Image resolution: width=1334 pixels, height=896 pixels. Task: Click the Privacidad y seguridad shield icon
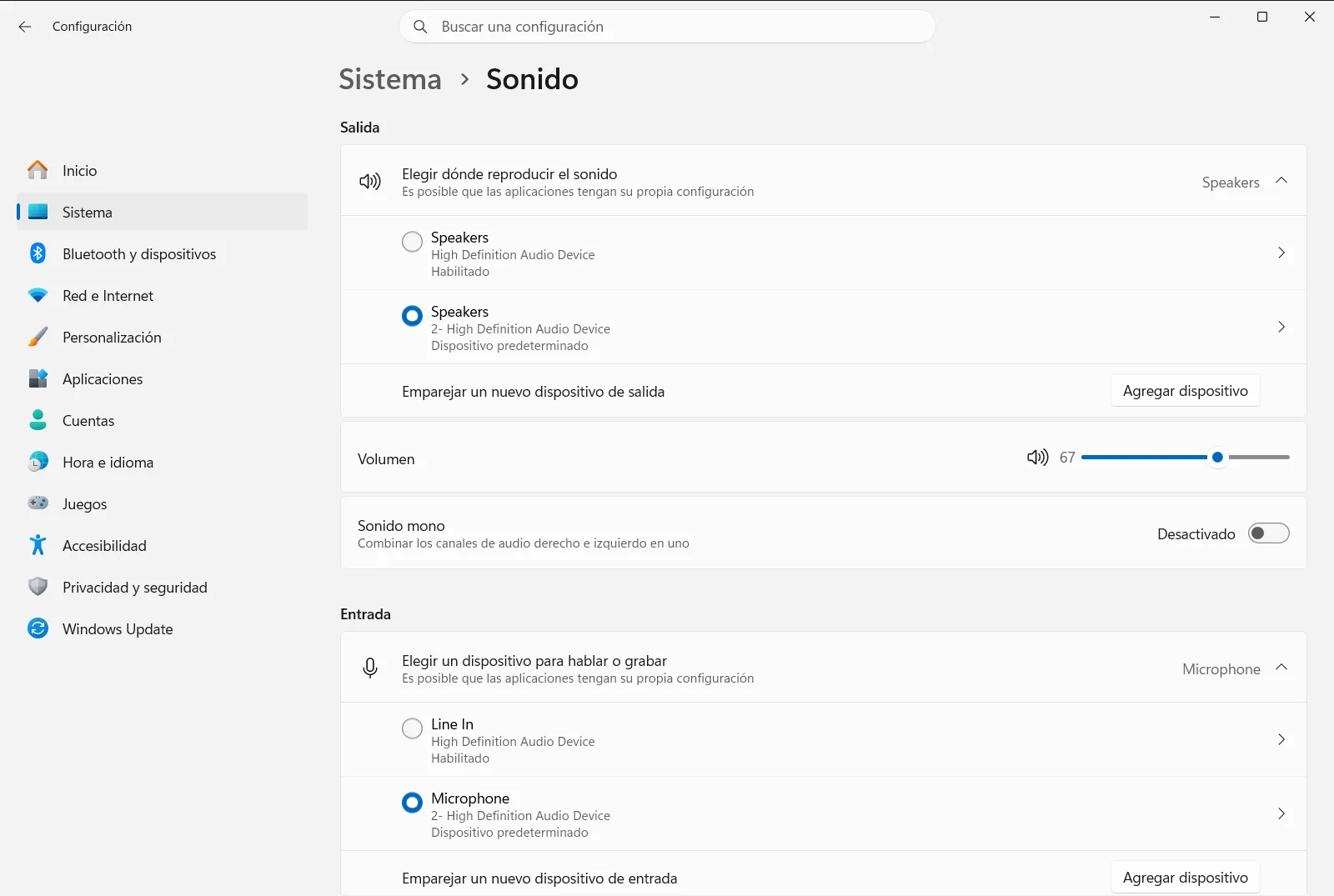(38, 587)
